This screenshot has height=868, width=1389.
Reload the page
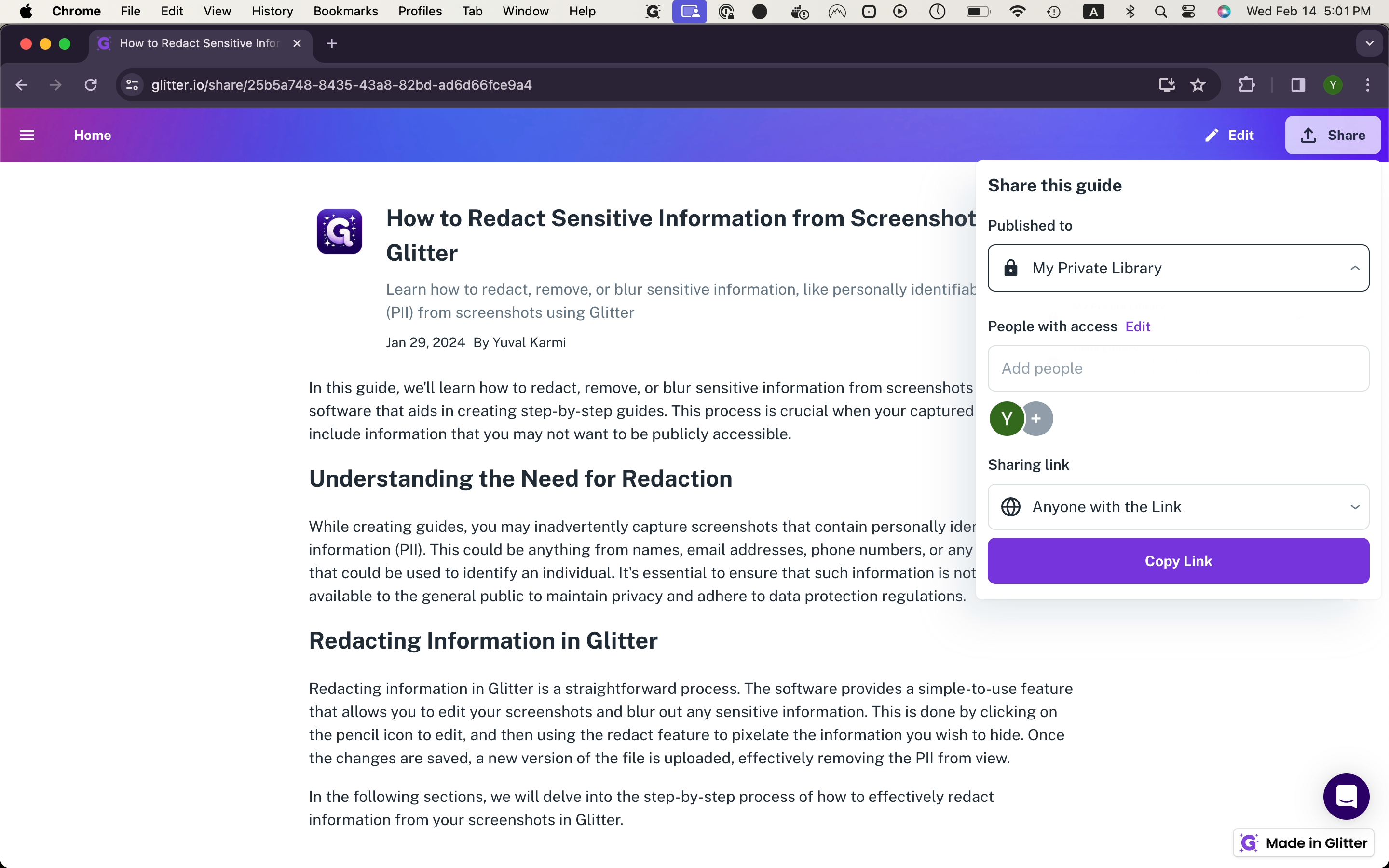pos(91,85)
